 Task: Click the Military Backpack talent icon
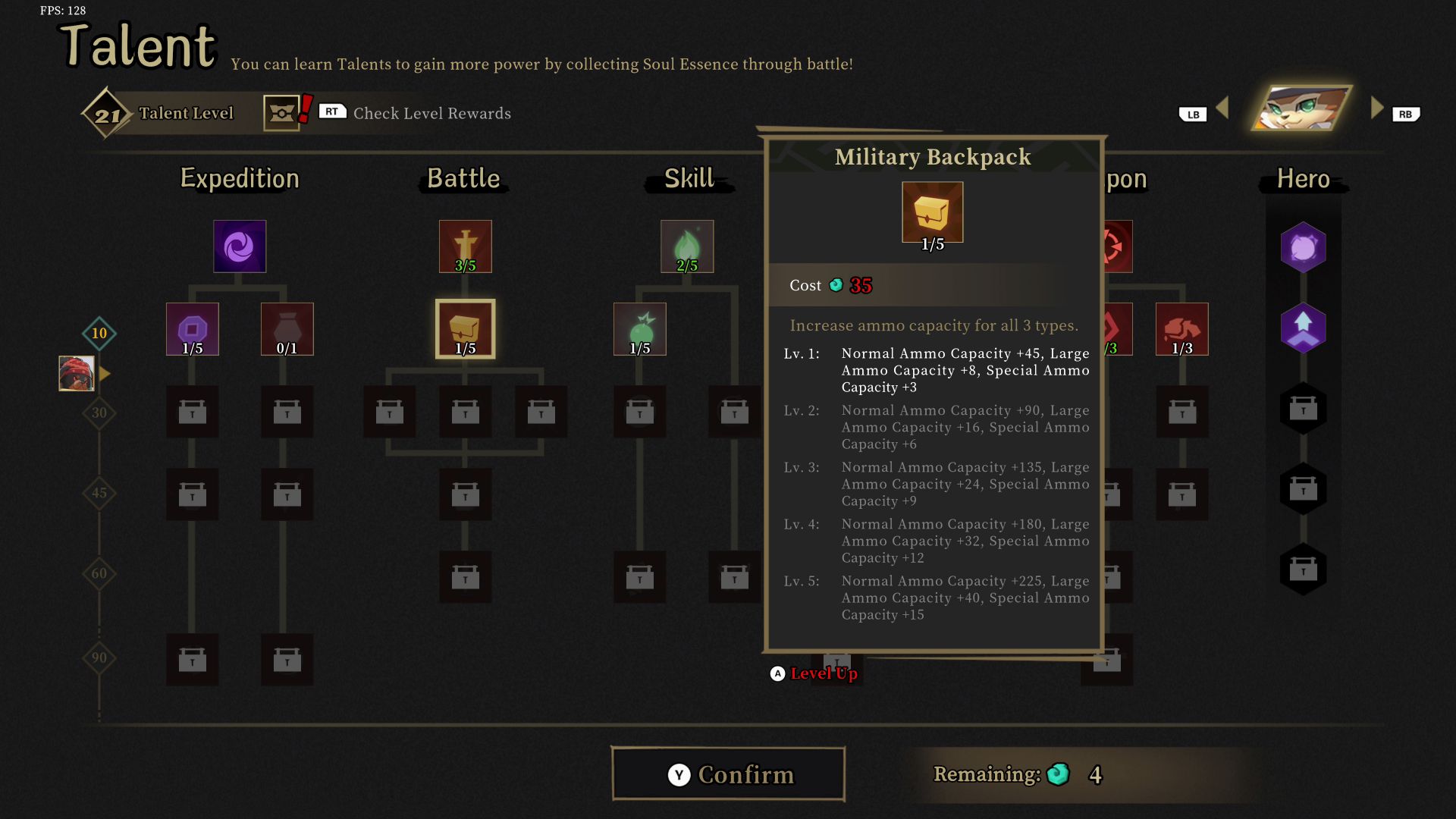(x=464, y=328)
